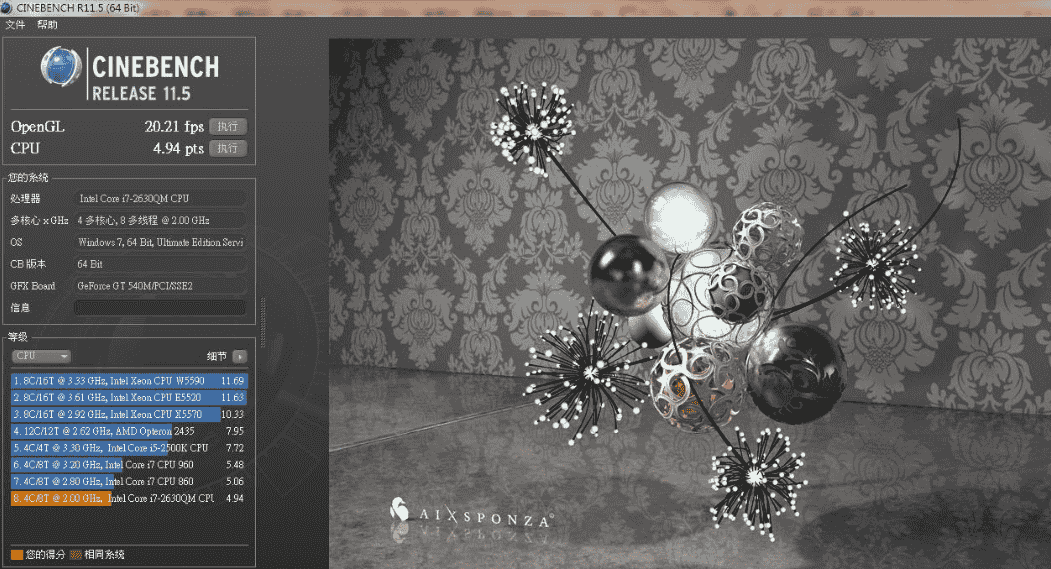Click the orange 您的得分 legend swatch
Viewport: 1051px width, 569px height.
[17, 555]
